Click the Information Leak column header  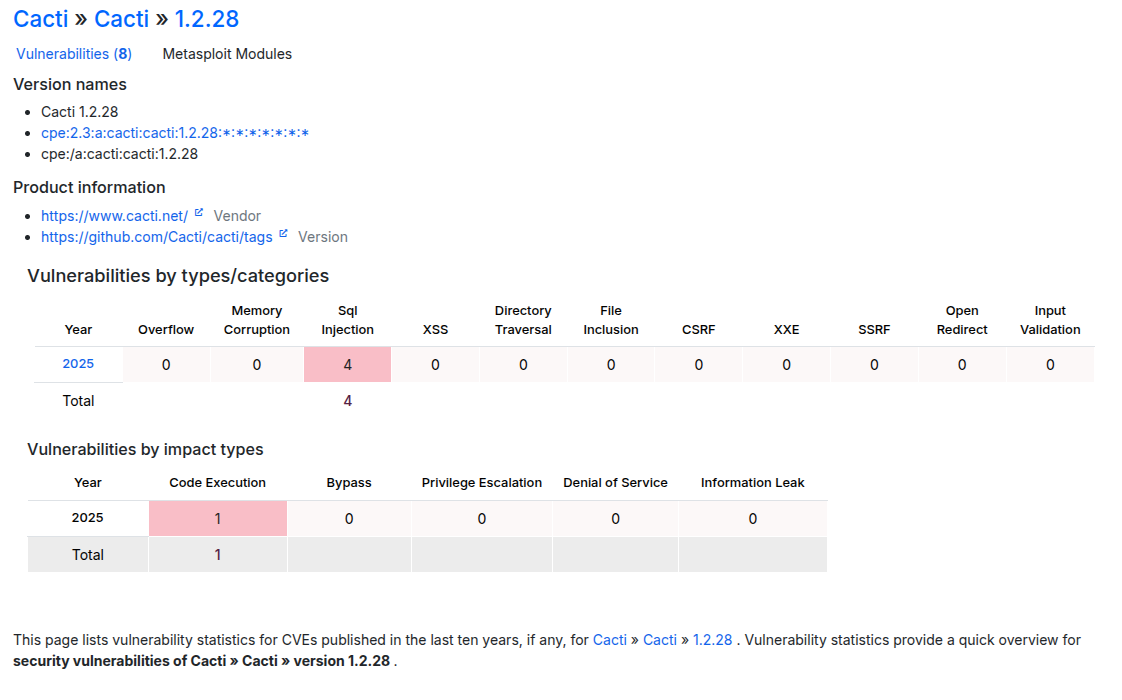[x=752, y=482]
